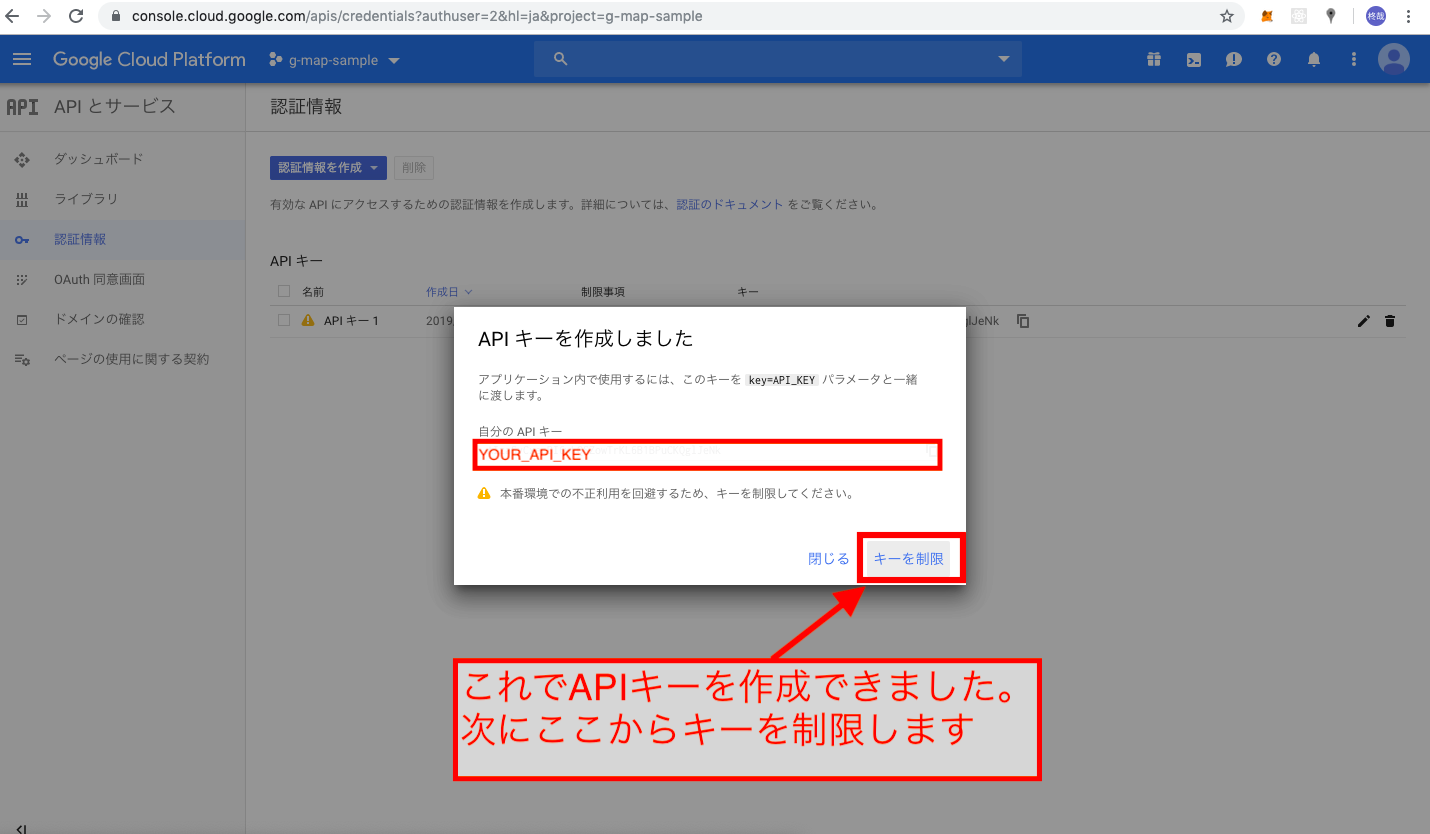Viewport: 1430px width, 834px height.
Task: Open Cloud Shell from the top bar
Action: [1193, 59]
